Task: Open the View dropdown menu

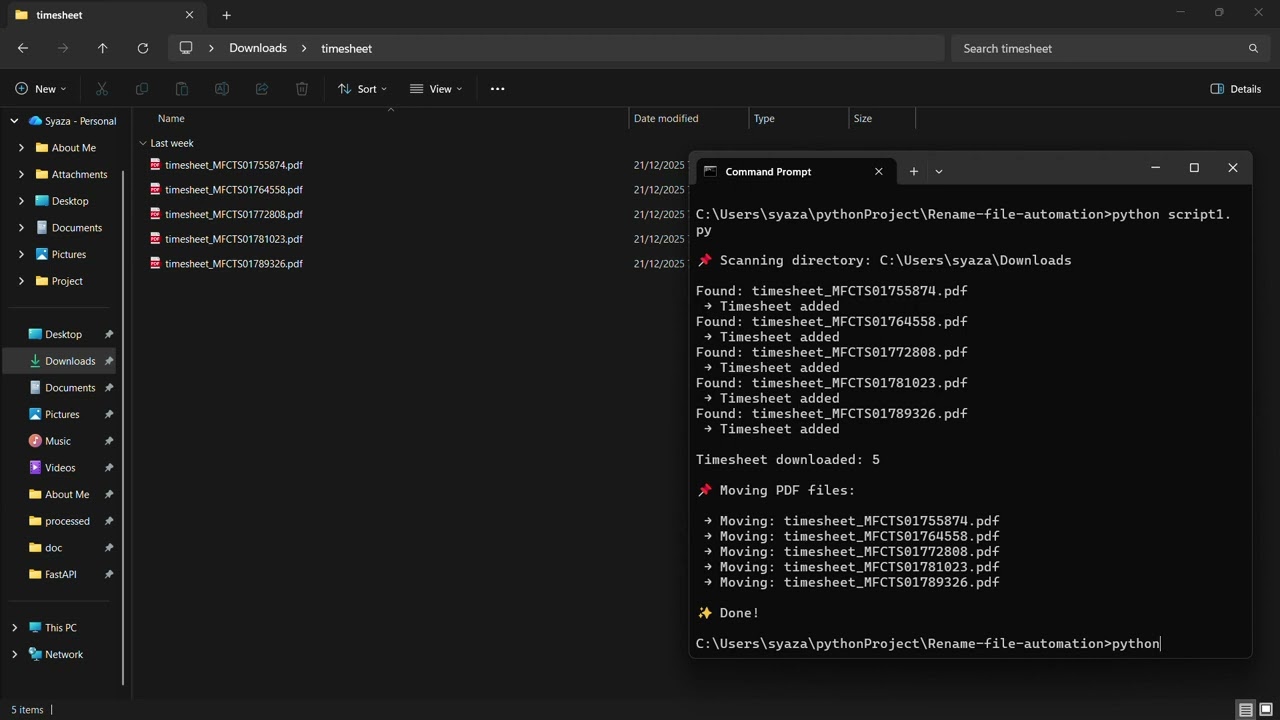Action: 436,89
